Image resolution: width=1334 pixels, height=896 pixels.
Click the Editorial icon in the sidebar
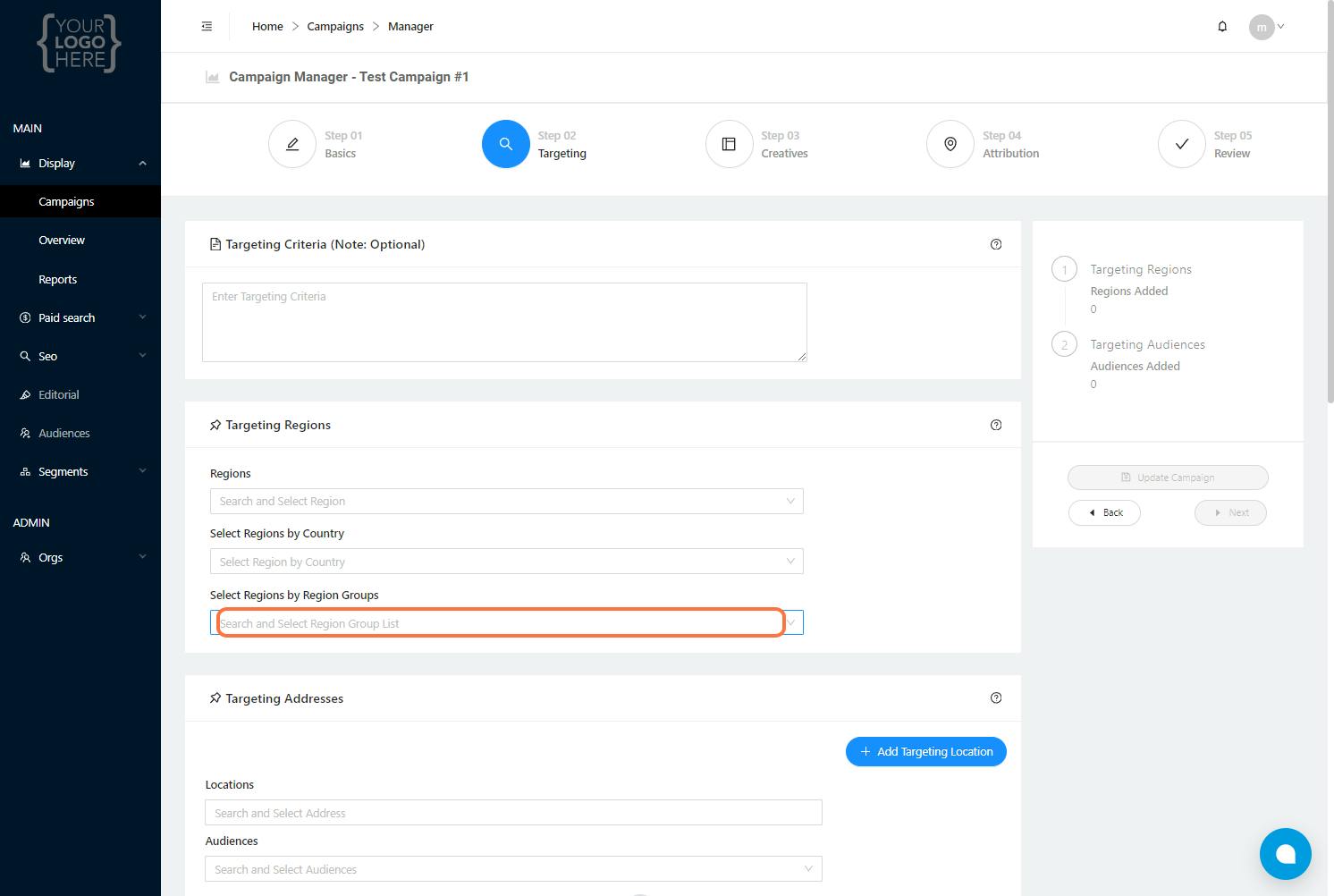click(25, 394)
